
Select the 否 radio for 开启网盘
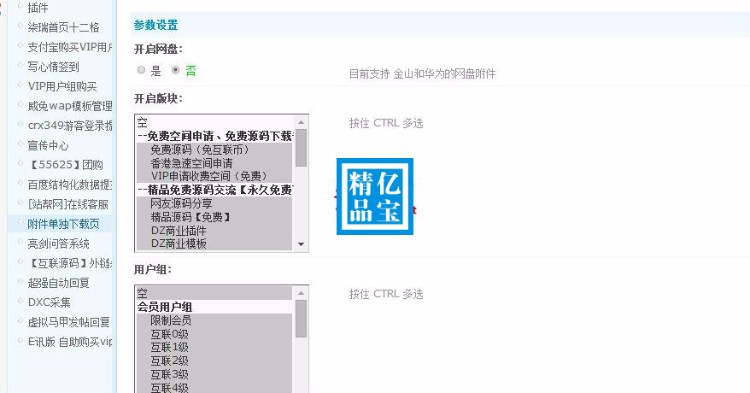[176, 70]
